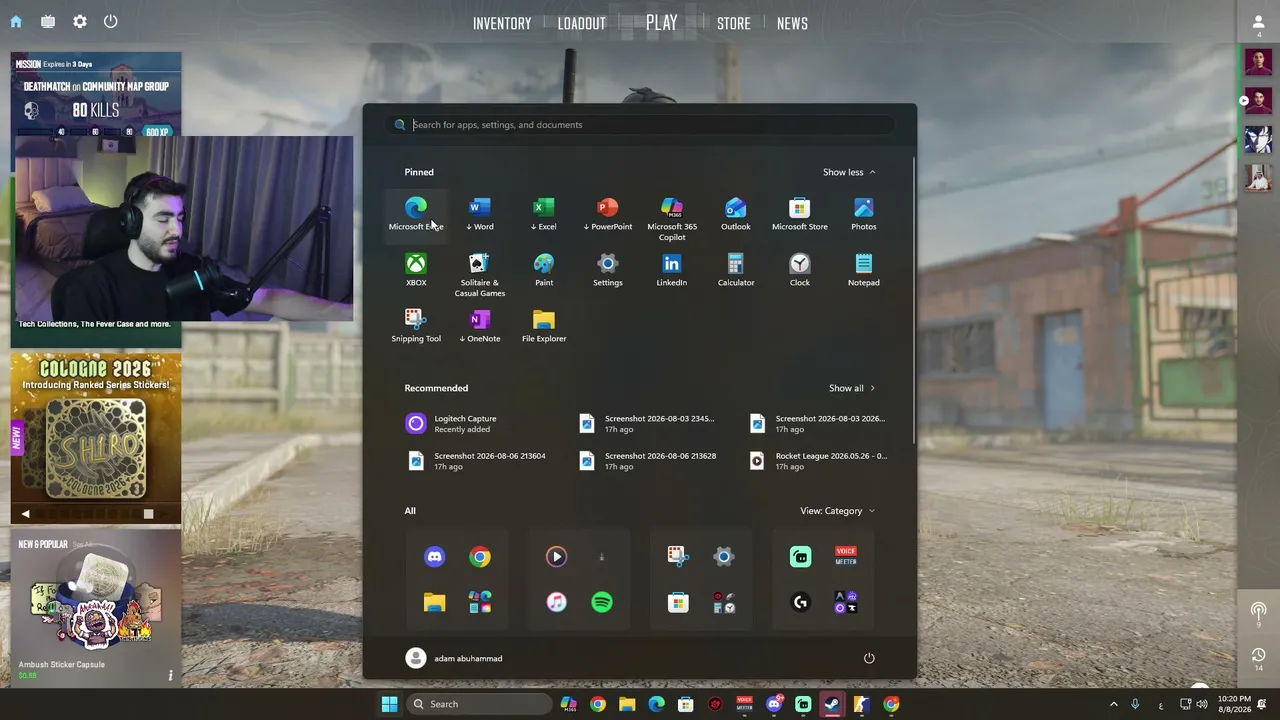1280x720 pixels.
Task: Switch to the game's INVENTORY tab
Action: [x=502, y=23]
